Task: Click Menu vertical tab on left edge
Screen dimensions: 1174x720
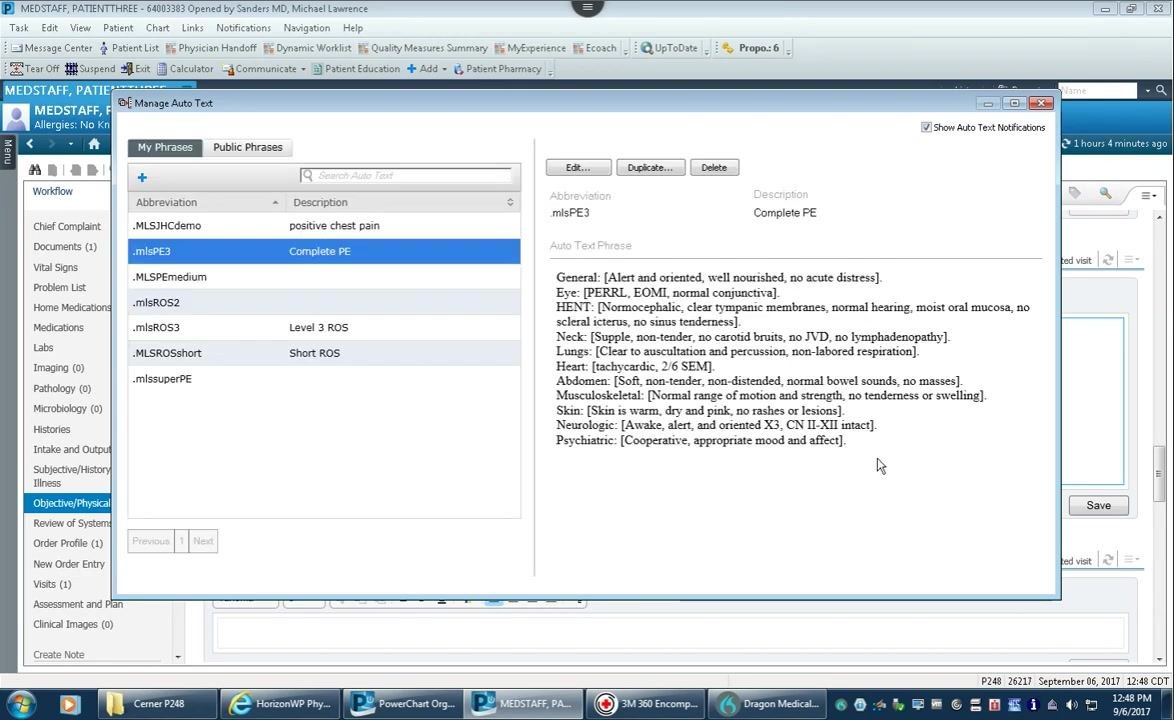Action: tap(8, 152)
